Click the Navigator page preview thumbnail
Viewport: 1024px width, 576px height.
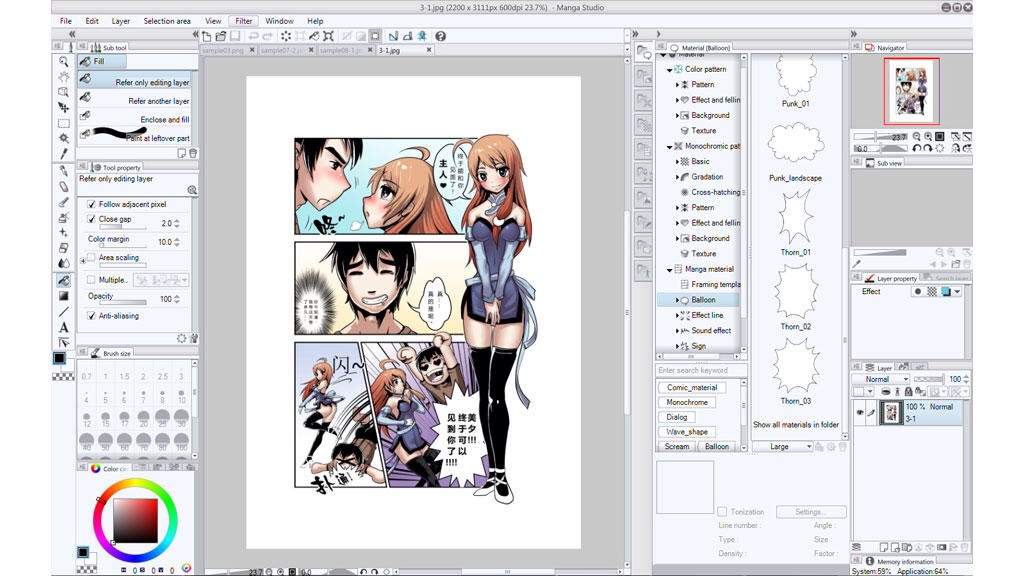click(x=912, y=91)
